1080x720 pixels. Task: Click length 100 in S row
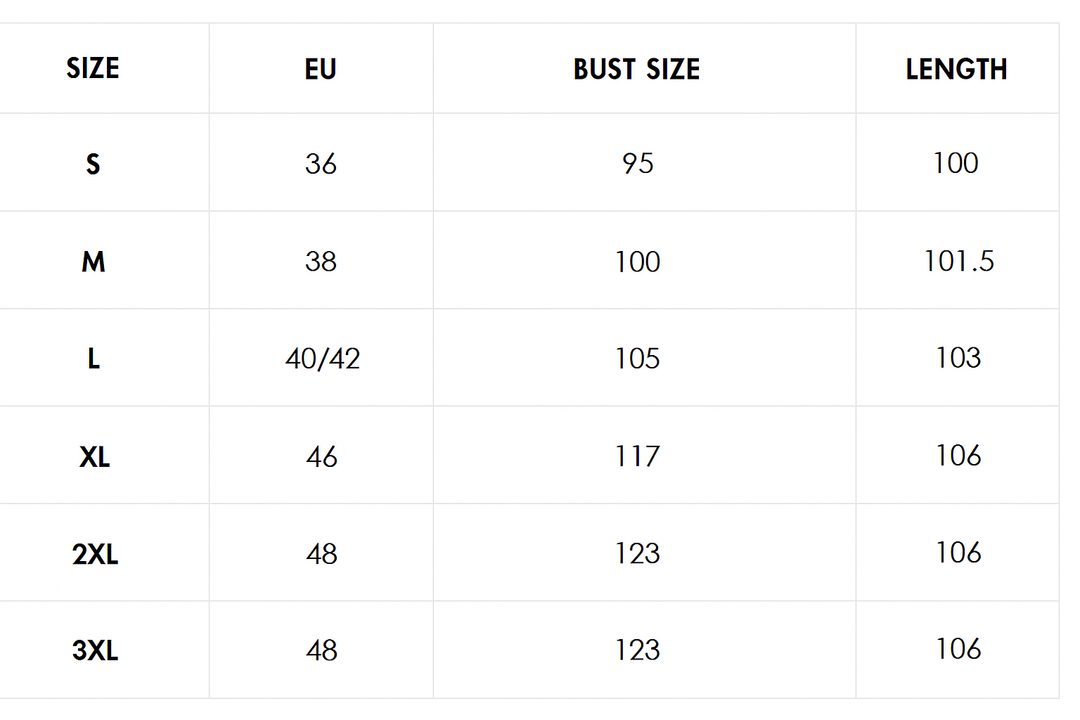point(956,163)
